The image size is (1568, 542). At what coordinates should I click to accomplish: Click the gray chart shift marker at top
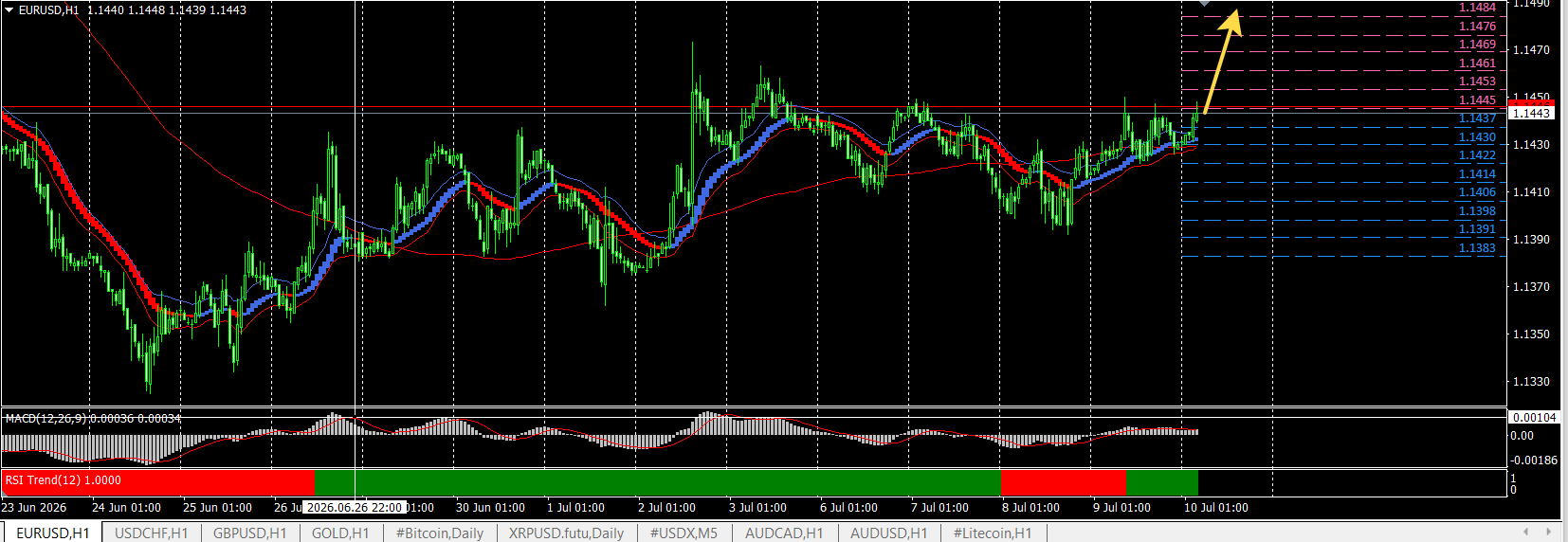click(1204, 4)
